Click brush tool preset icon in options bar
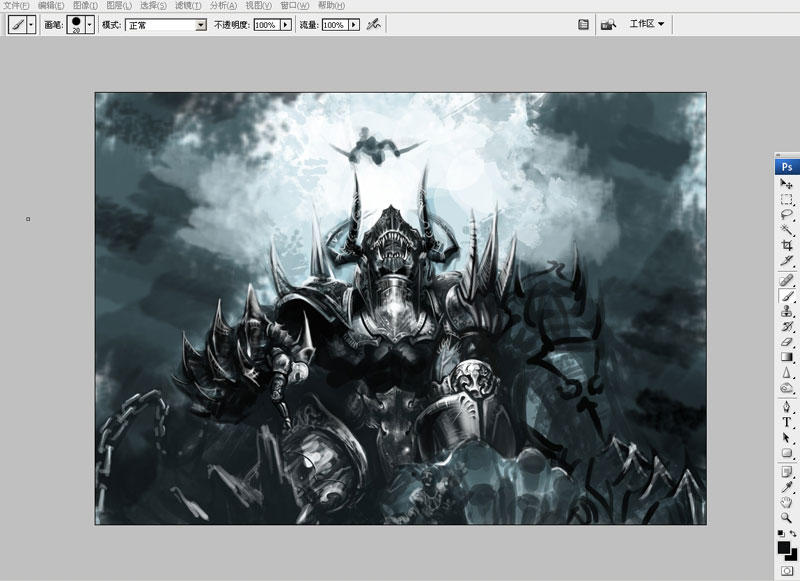The height and width of the screenshot is (581, 800). pos(18,24)
